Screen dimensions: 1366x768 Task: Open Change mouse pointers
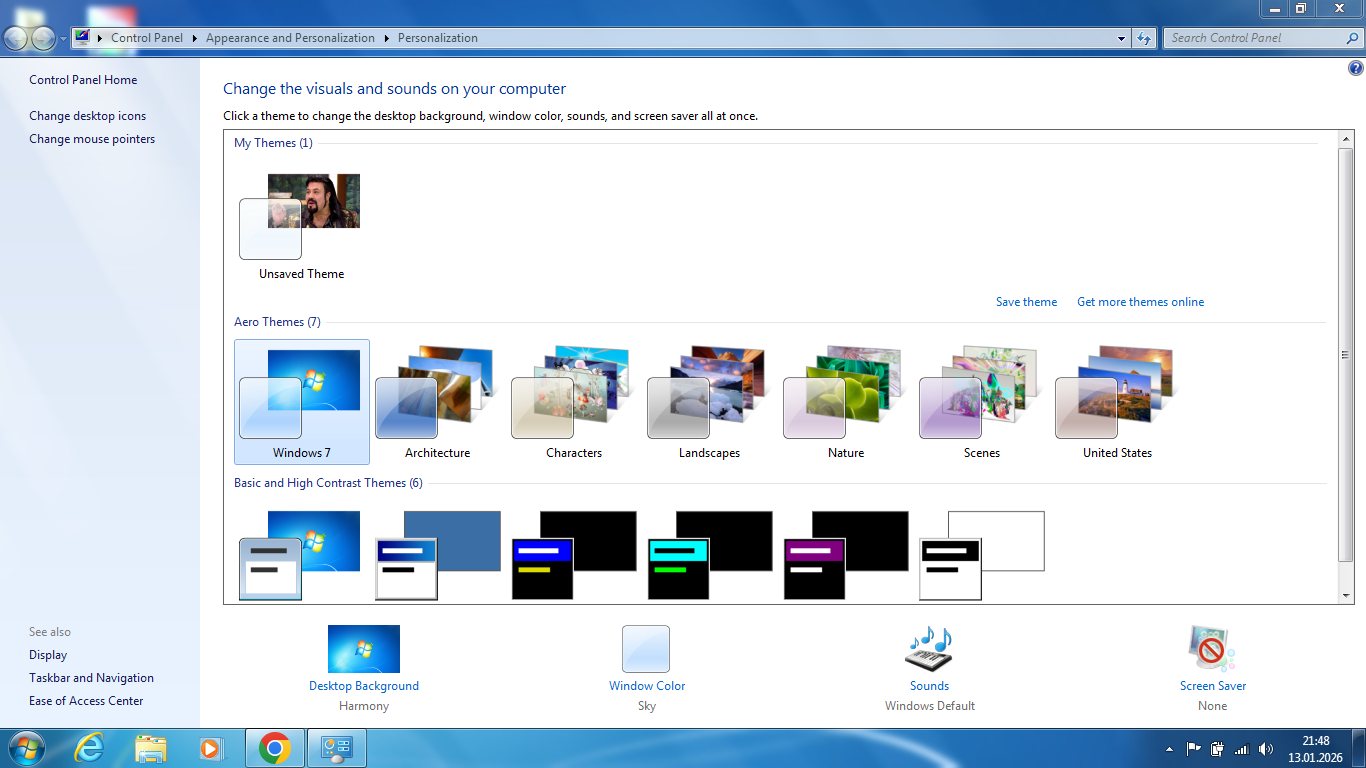(x=92, y=139)
